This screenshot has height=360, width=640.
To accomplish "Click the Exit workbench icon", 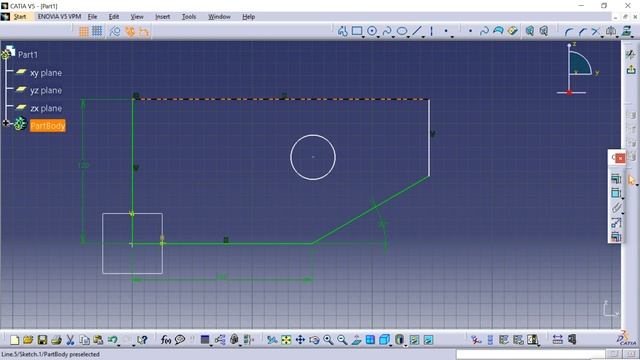I will (631, 69).
